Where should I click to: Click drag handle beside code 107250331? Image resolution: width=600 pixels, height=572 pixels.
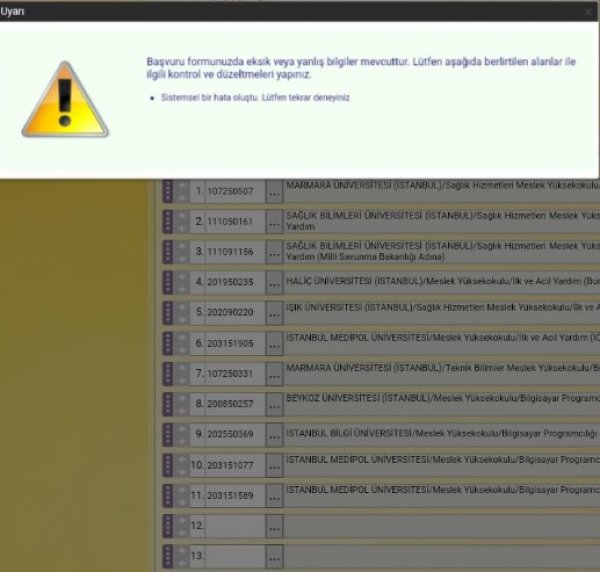pos(167,373)
